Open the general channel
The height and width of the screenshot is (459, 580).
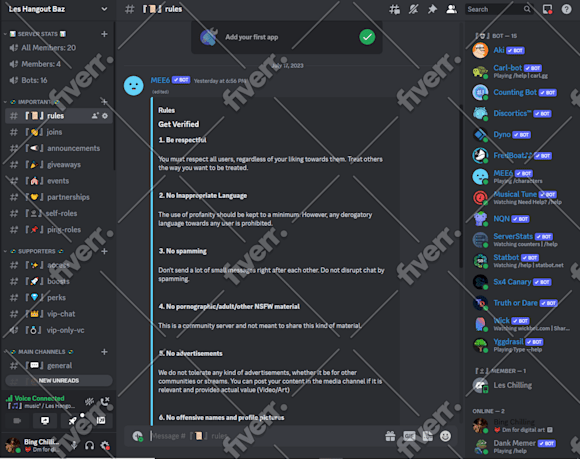[x=59, y=366]
